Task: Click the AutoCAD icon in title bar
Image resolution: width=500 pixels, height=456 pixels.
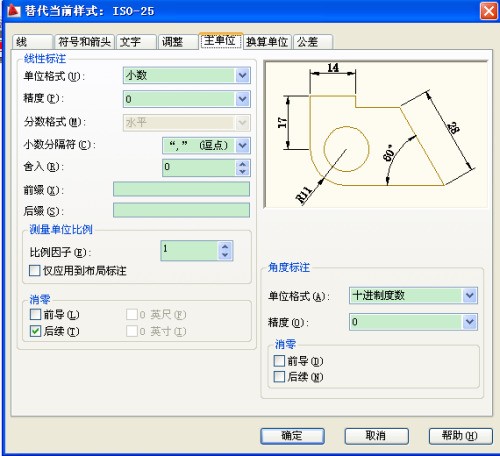Action: point(14,11)
